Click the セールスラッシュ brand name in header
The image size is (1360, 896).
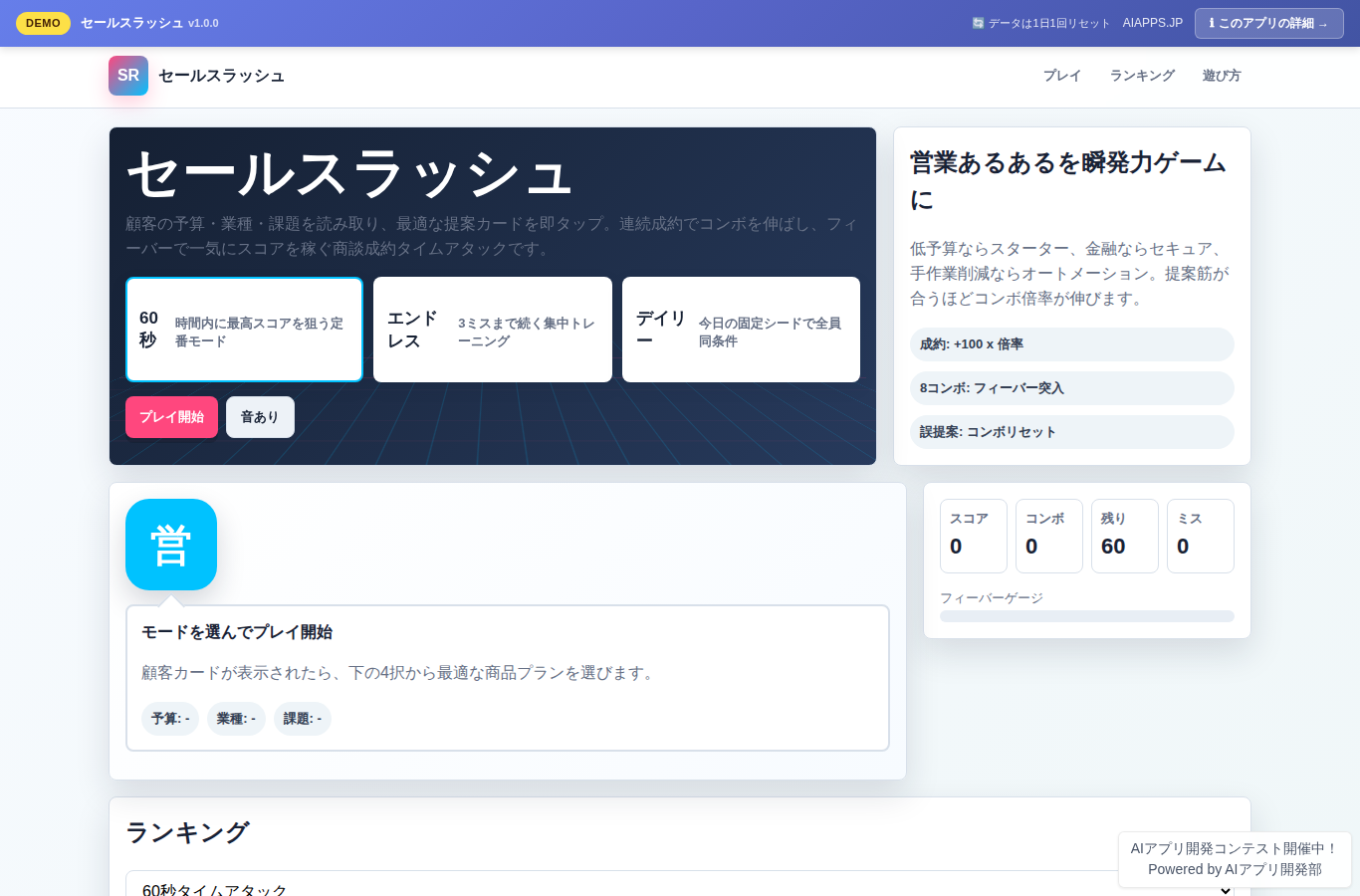click(221, 76)
